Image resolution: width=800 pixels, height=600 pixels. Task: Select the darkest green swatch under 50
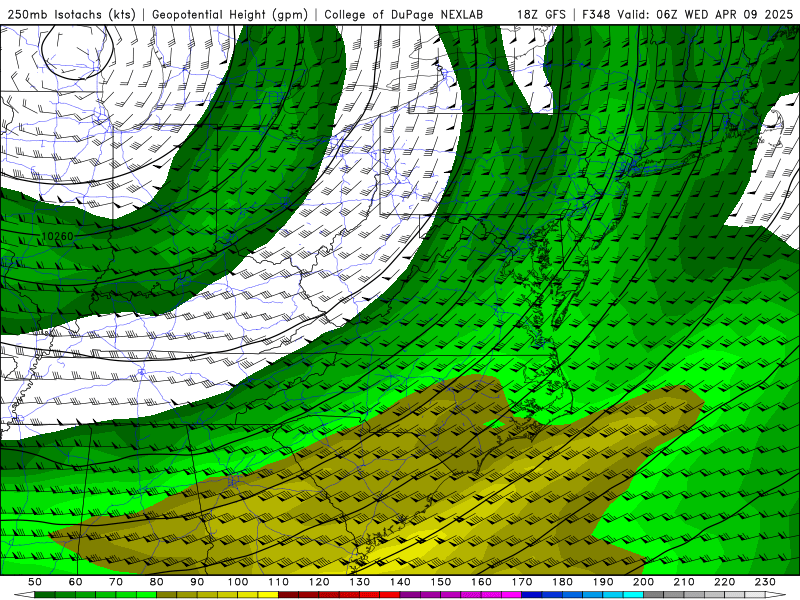pos(44,595)
